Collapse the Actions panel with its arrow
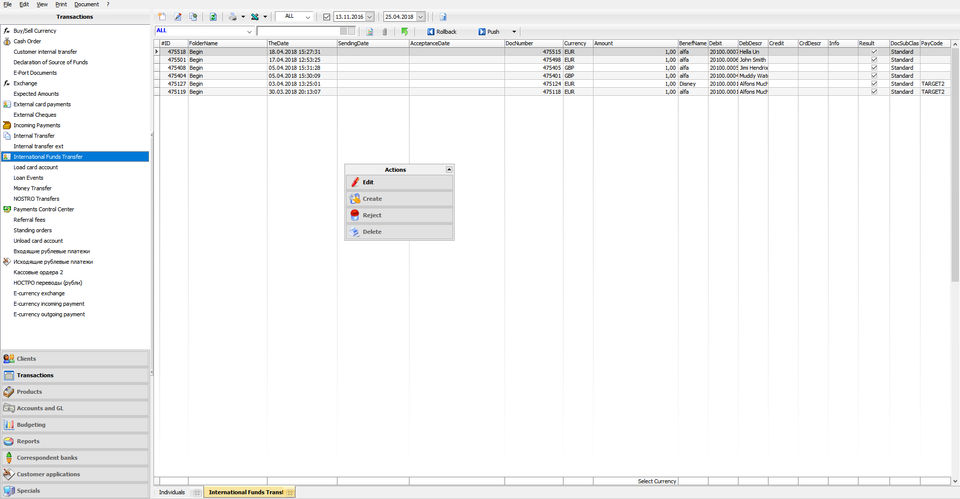 (x=449, y=170)
